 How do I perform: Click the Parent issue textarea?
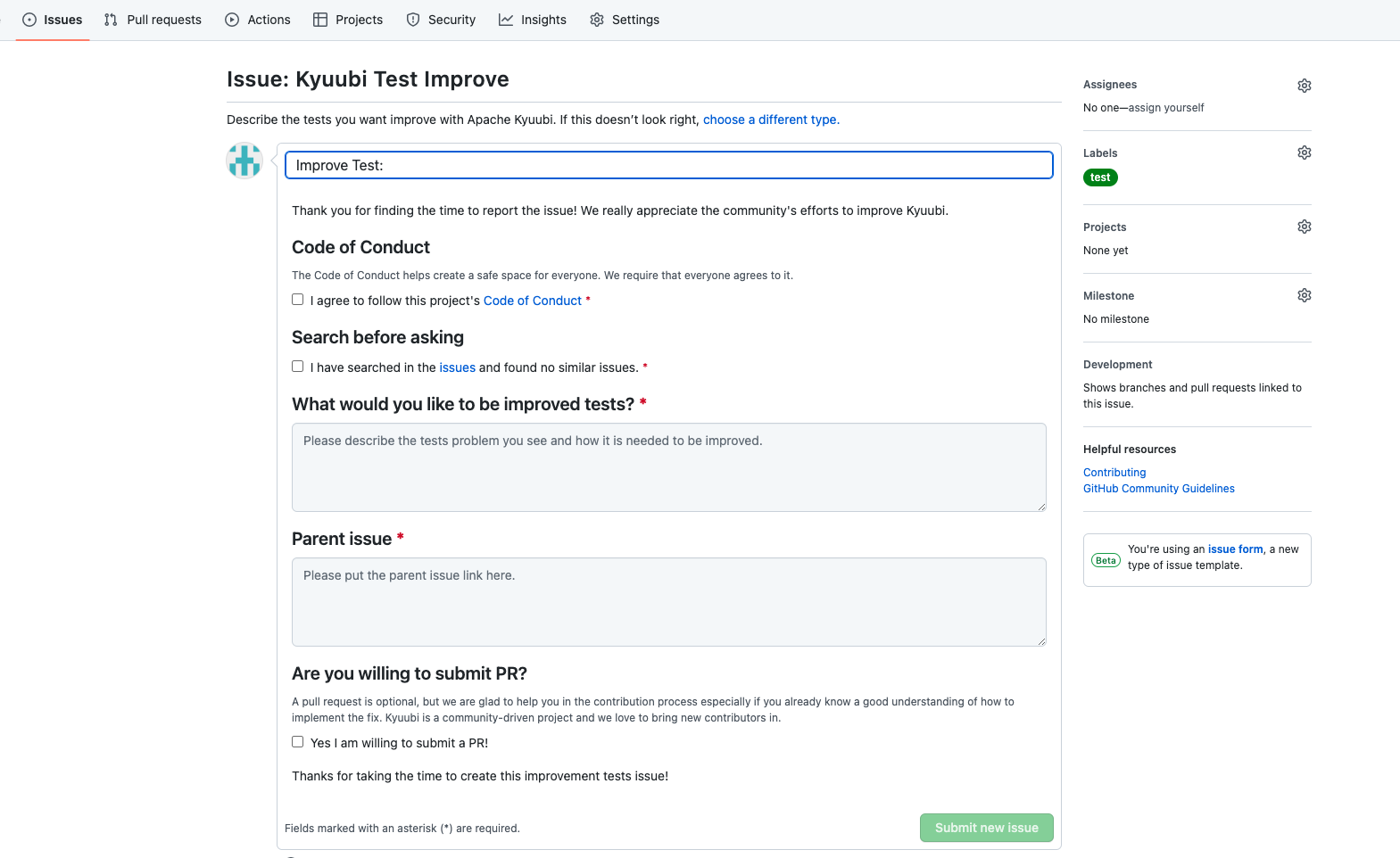pyautogui.click(x=669, y=602)
